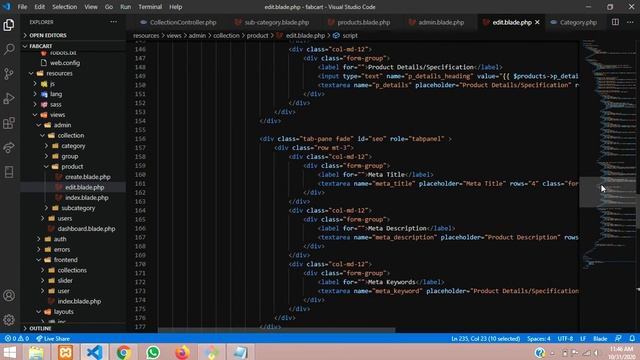Click 'collection' in the breadcrumb path

tap(226, 36)
